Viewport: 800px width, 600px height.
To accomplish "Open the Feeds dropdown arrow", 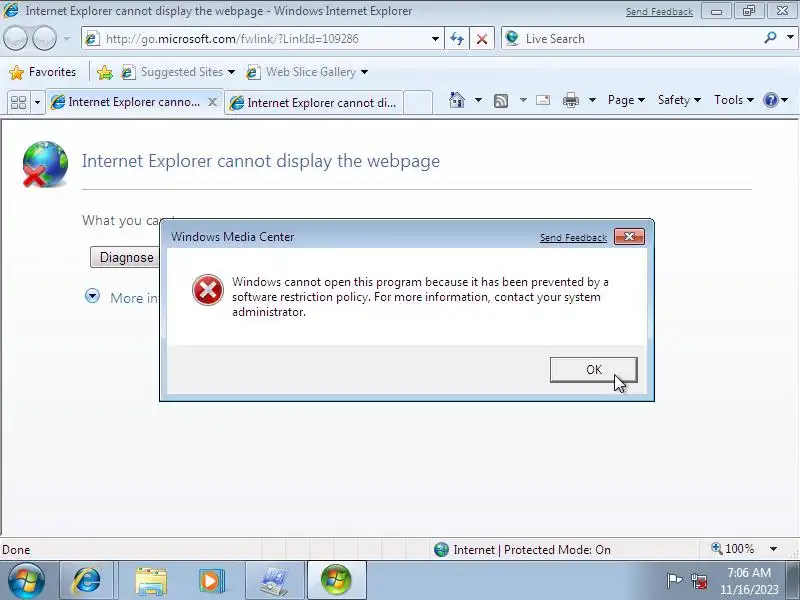I will click(x=523, y=100).
